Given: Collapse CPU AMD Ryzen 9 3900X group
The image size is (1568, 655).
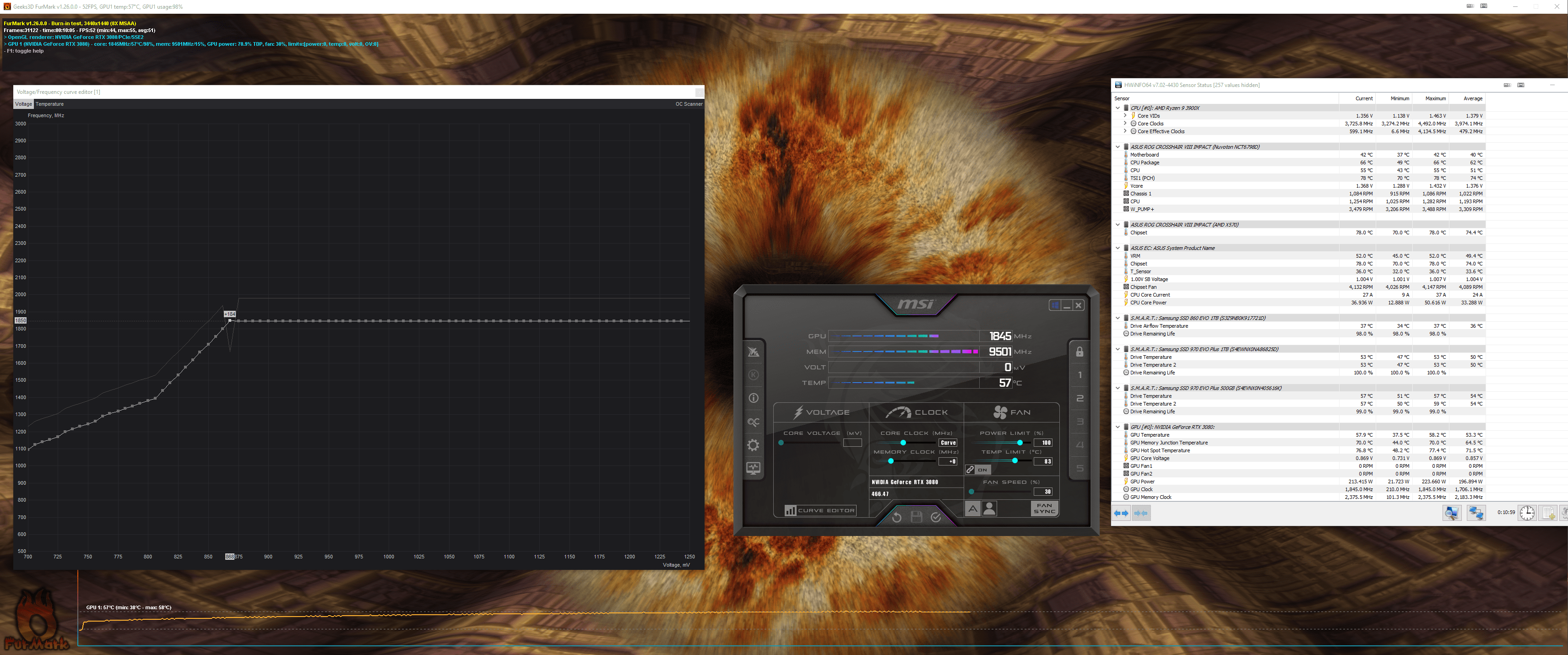Looking at the screenshot, I should pos(1118,108).
